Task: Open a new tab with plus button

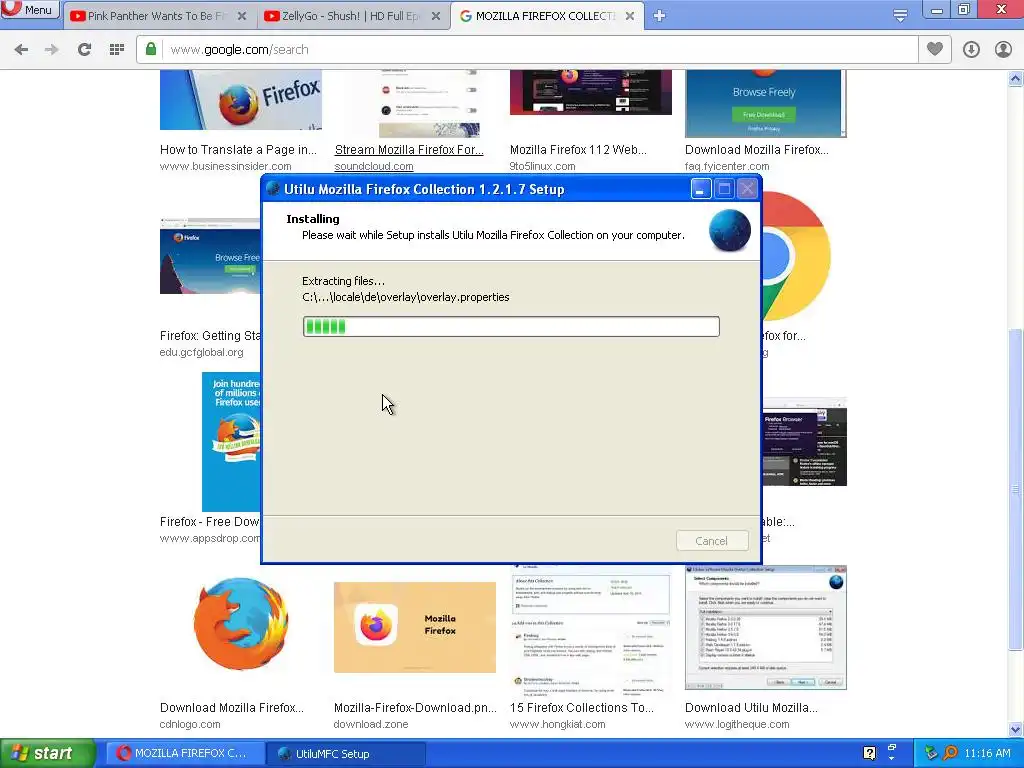Action: pyautogui.click(x=660, y=16)
